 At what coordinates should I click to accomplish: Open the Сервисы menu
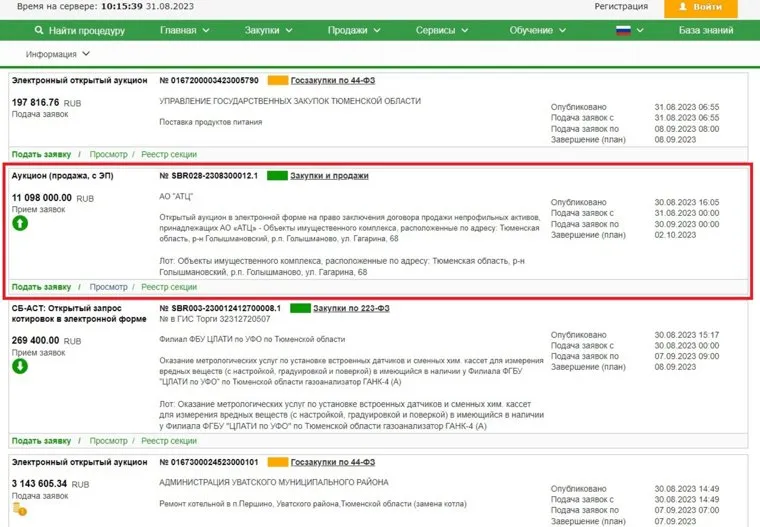click(442, 31)
